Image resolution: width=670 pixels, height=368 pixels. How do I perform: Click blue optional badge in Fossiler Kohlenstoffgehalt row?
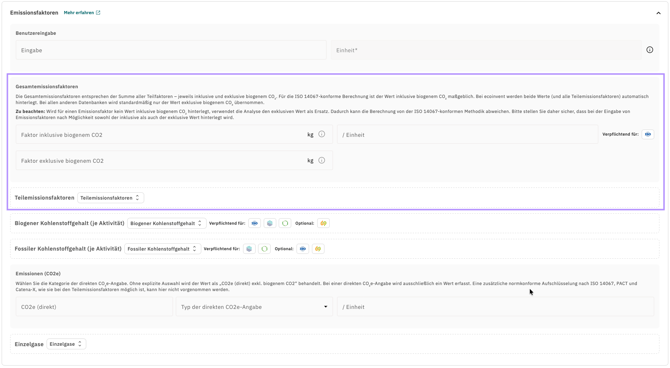(303, 249)
